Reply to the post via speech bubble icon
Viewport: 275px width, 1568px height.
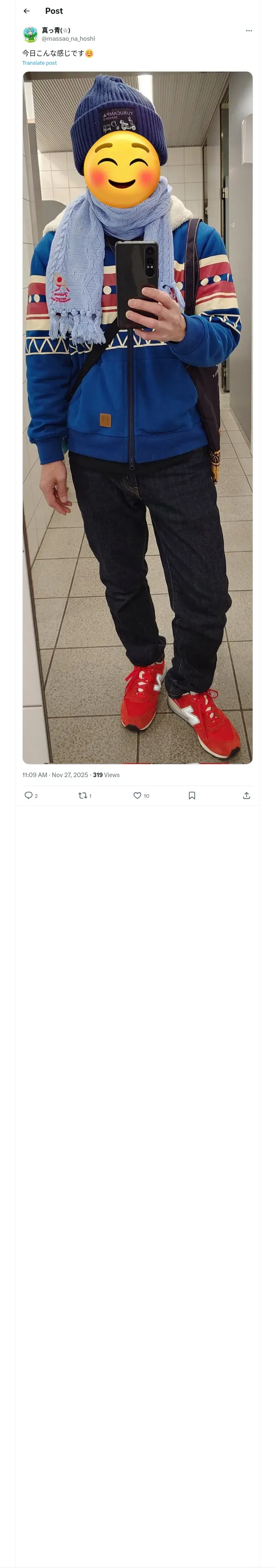pyautogui.click(x=28, y=795)
